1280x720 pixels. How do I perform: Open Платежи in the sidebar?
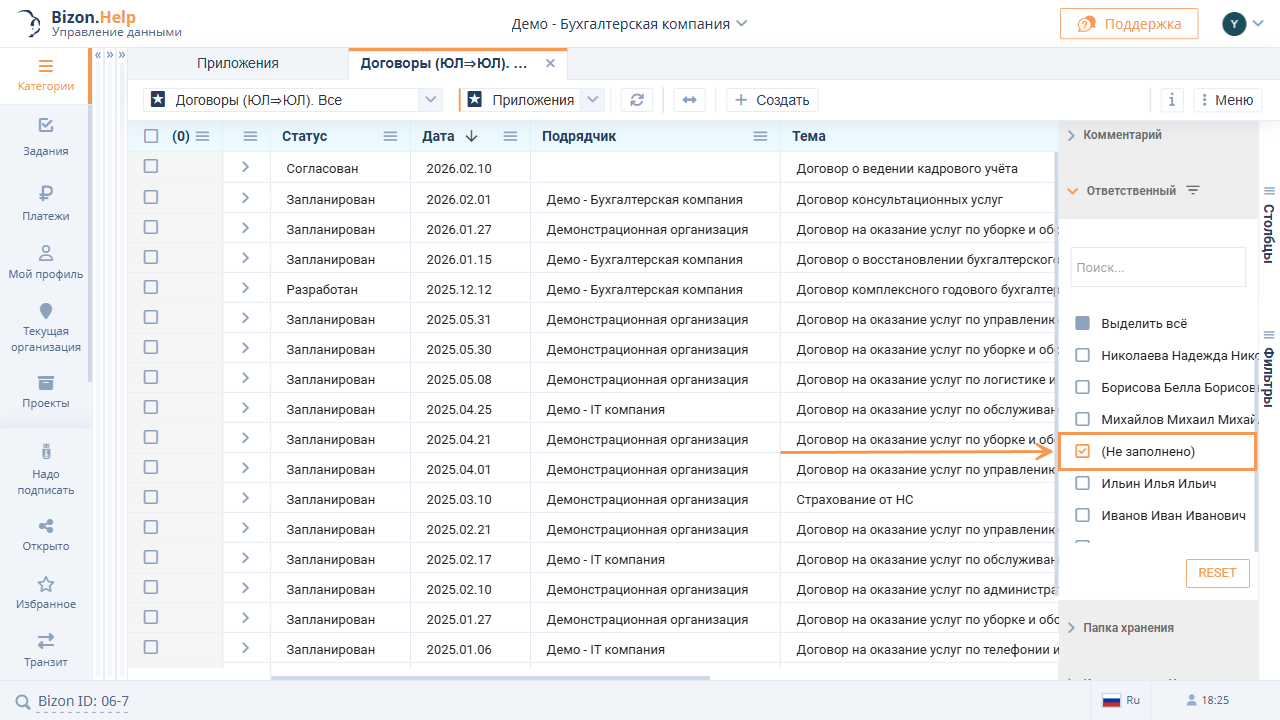tap(45, 203)
